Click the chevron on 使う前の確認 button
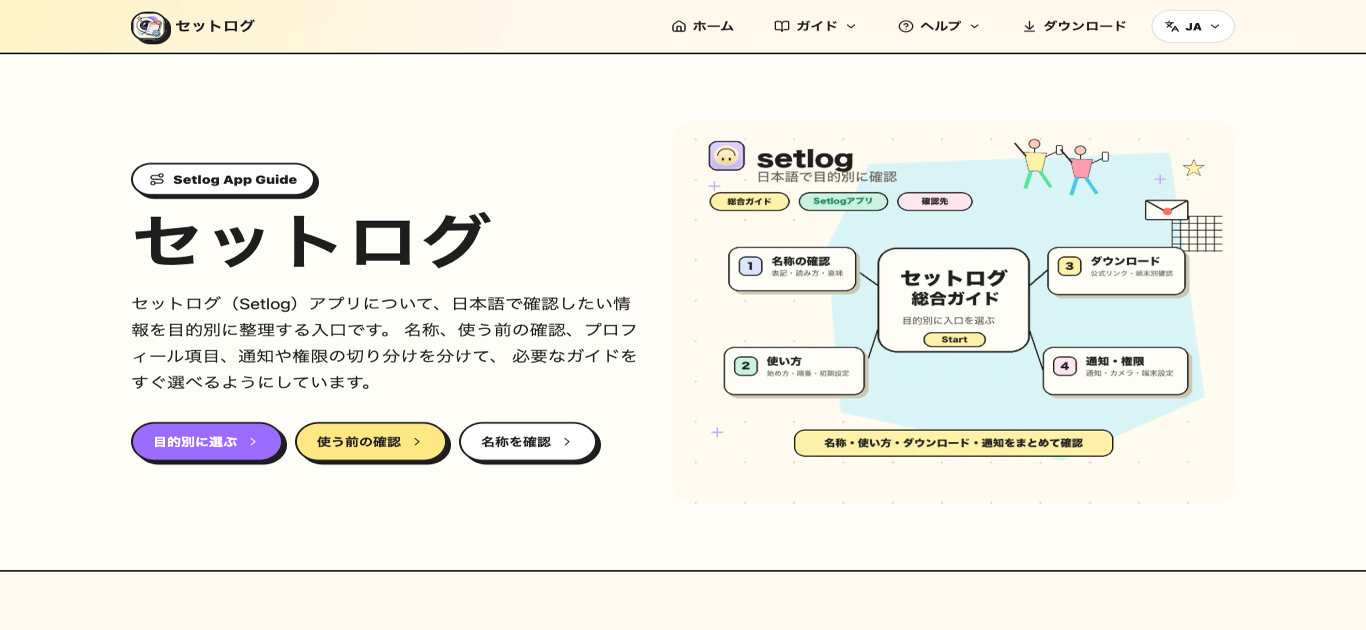The height and width of the screenshot is (630, 1366). [x=417, y=442]
